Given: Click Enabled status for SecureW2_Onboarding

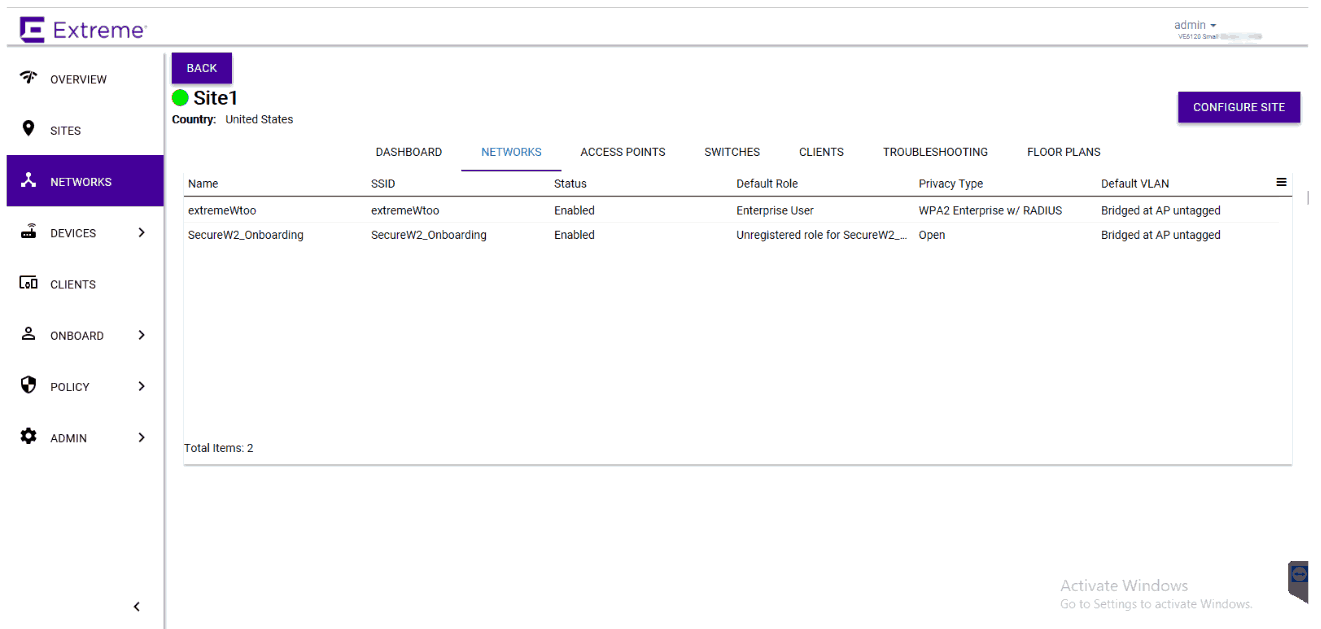Looking at the screenshot, I should tap(574, 235).
